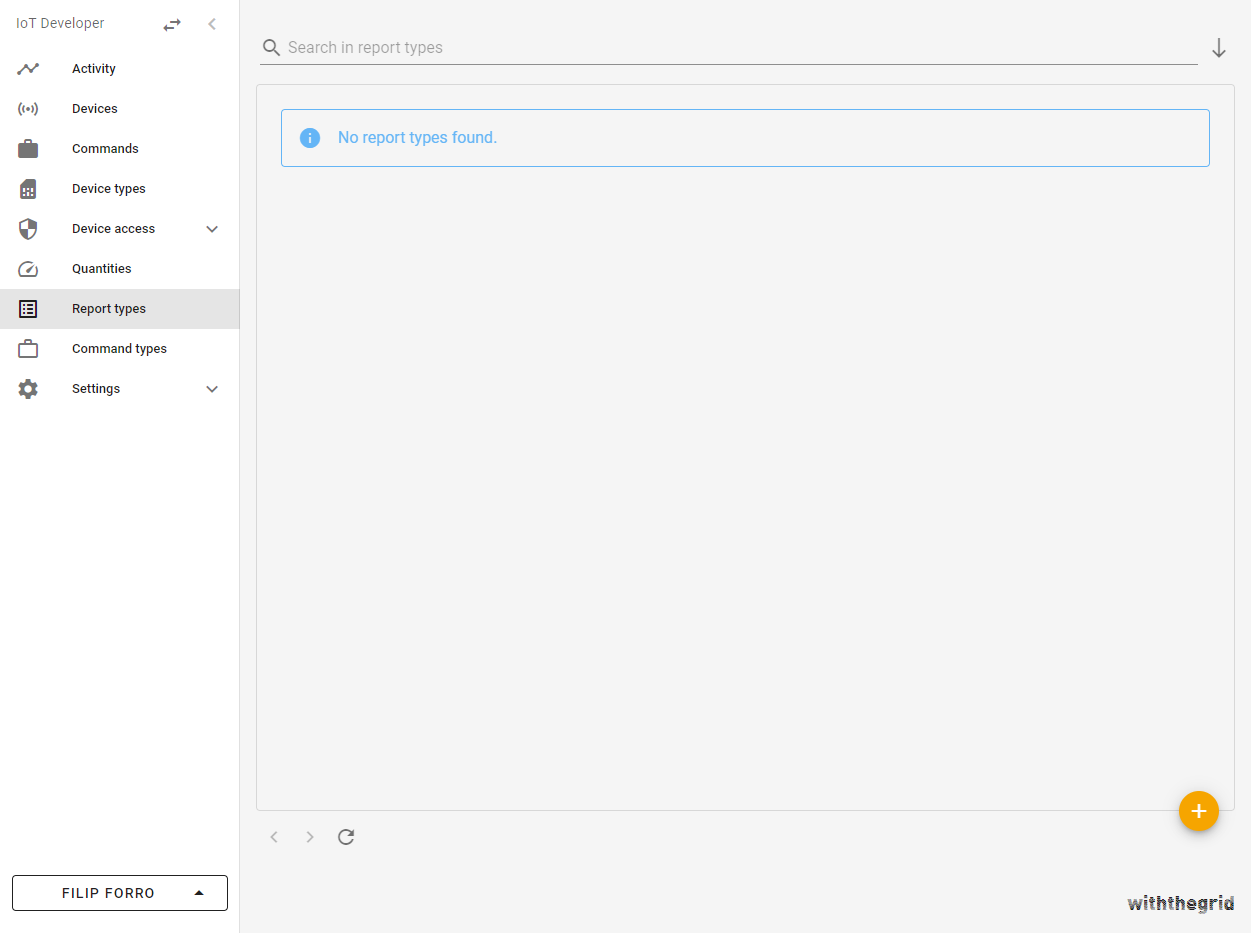Open the Command types menu entry
The image size is (1251, 933).
click(x=118, y=348)
